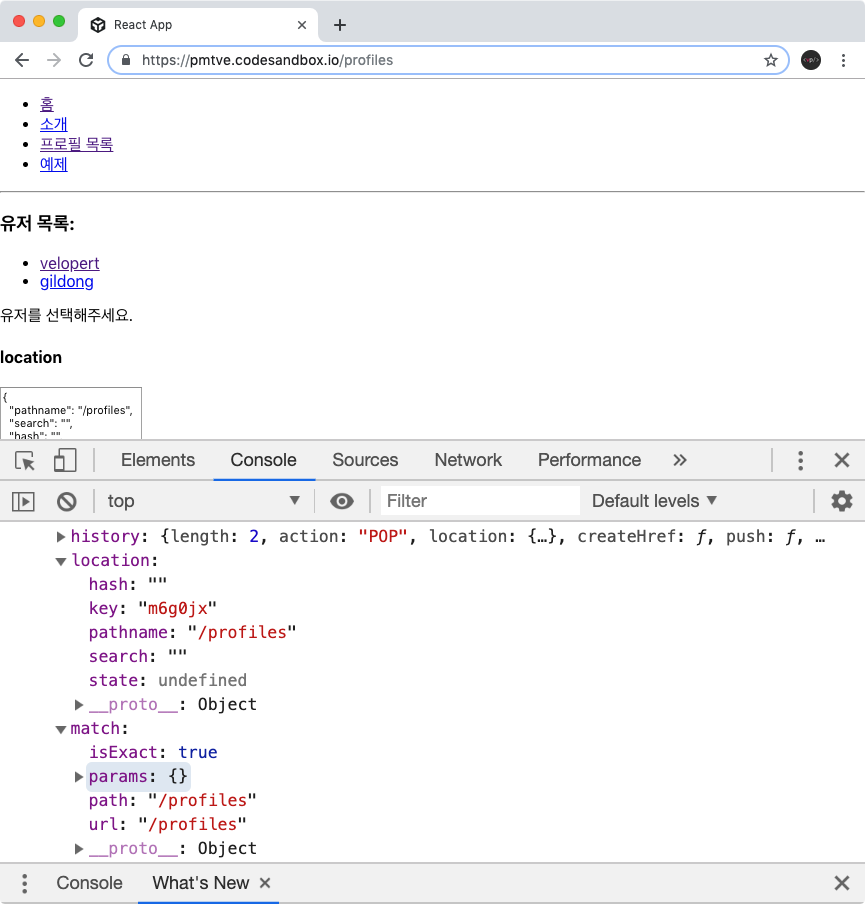The height and width of the screenshot is (904, 865).
Task: Activate the inspect element picker
Action: (x=25, y=461)
